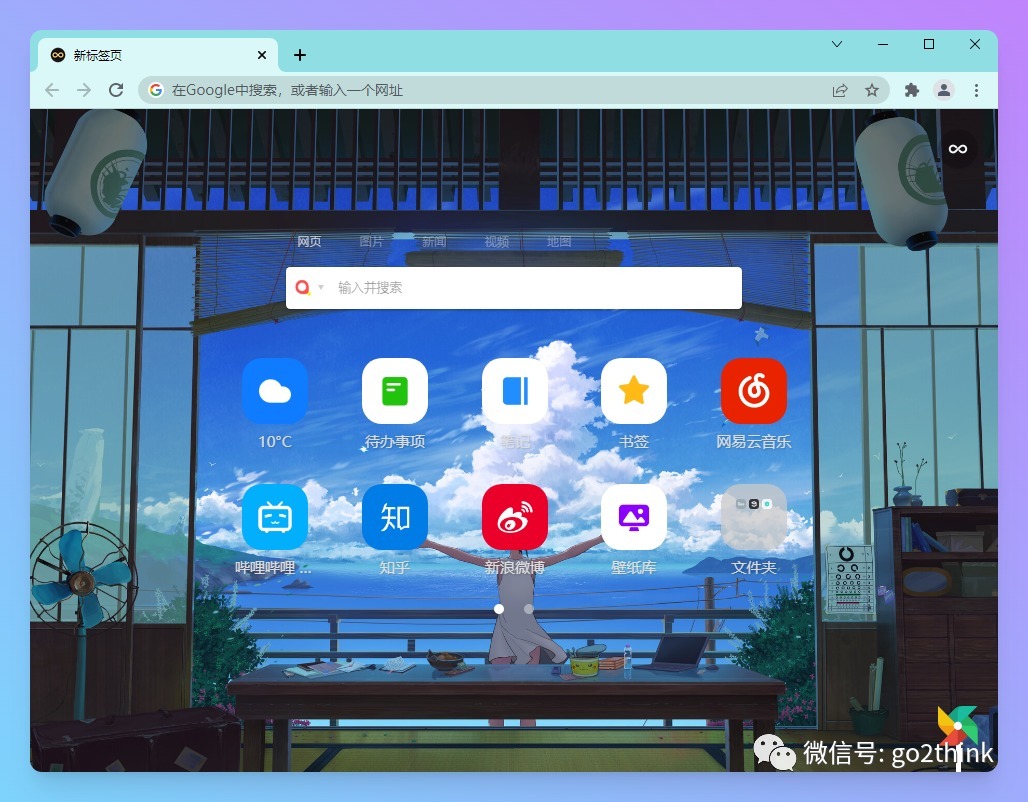This screenshot has width=1028, height=802.
Task: Select the 地图 search tab
Action: click(559, 241)
